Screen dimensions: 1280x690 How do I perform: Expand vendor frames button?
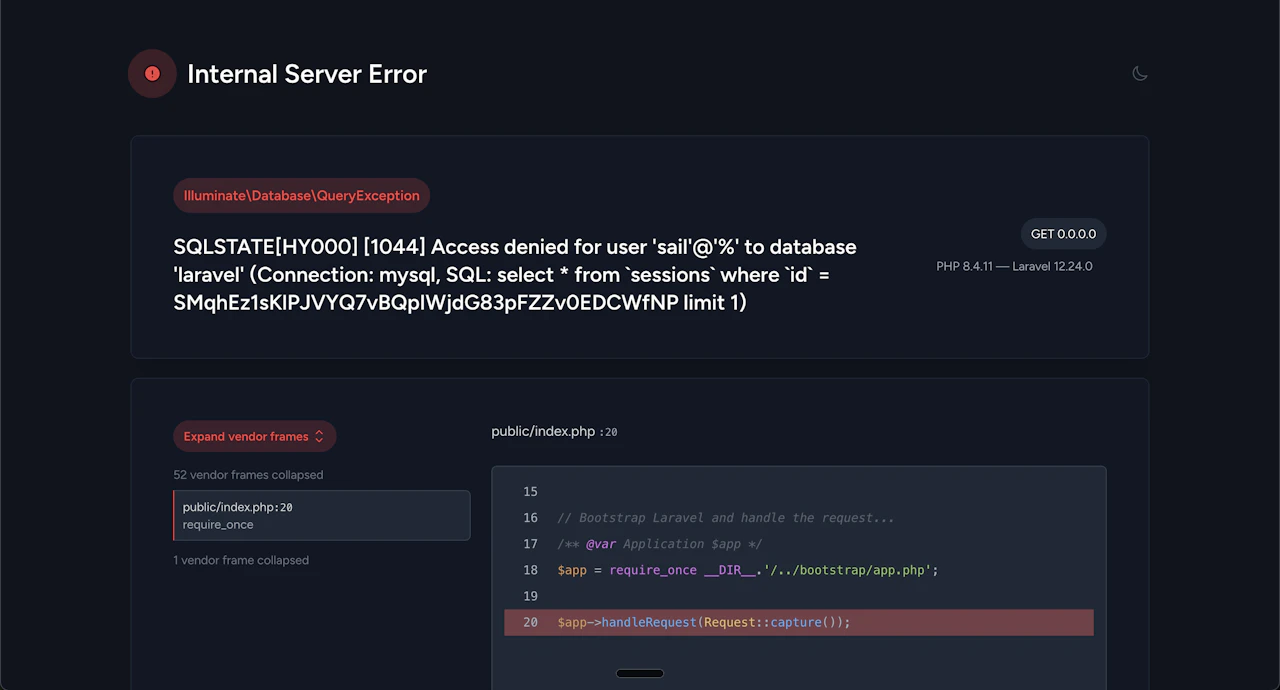pyautogui.click(x=254, y=436)
